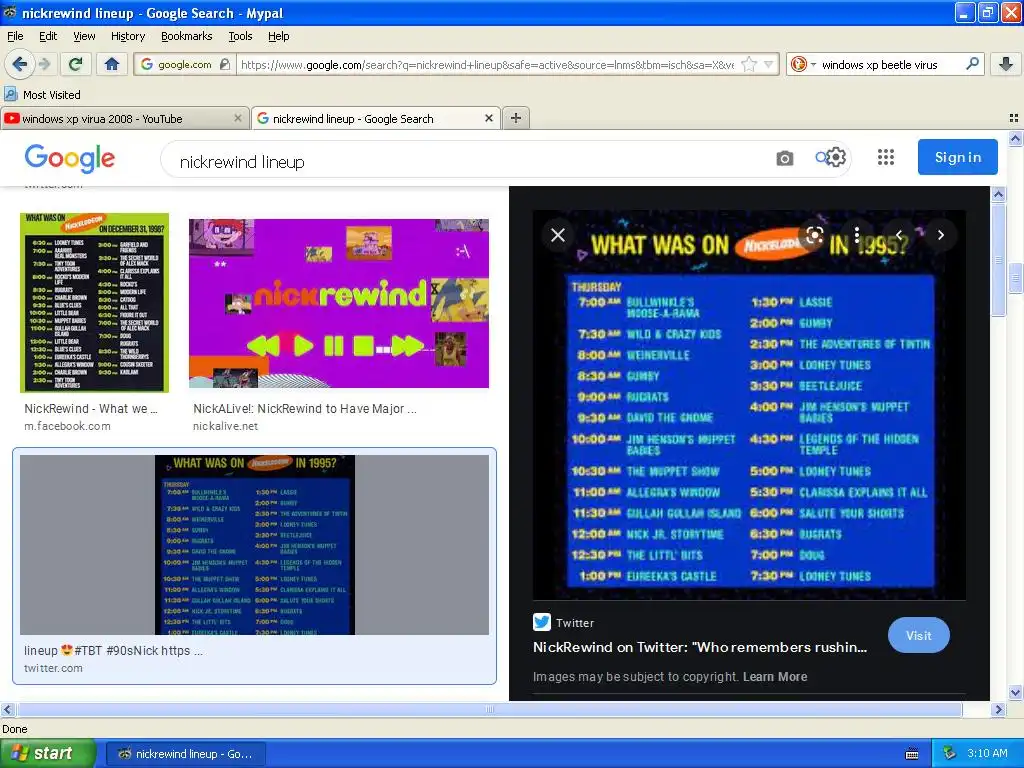Open the Google apps grid icon
Viewport: 1024px width, 768px height.
pos(886,157)
